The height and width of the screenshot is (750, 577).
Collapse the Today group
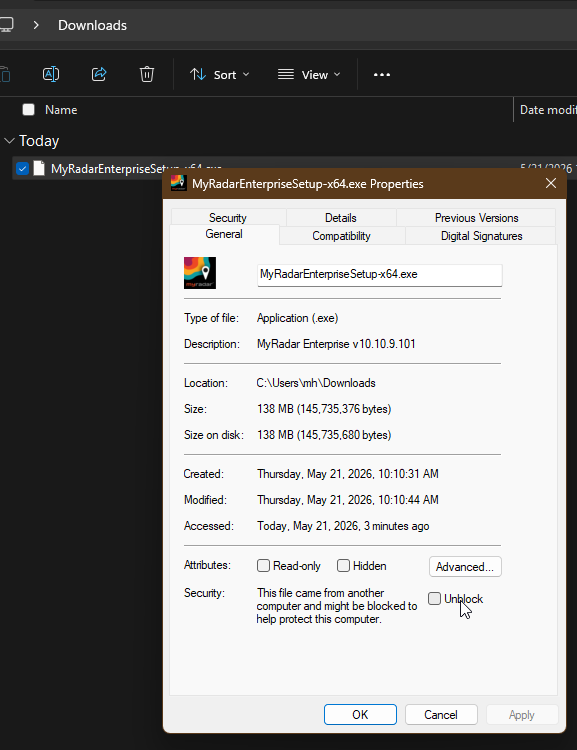(9, 141)
